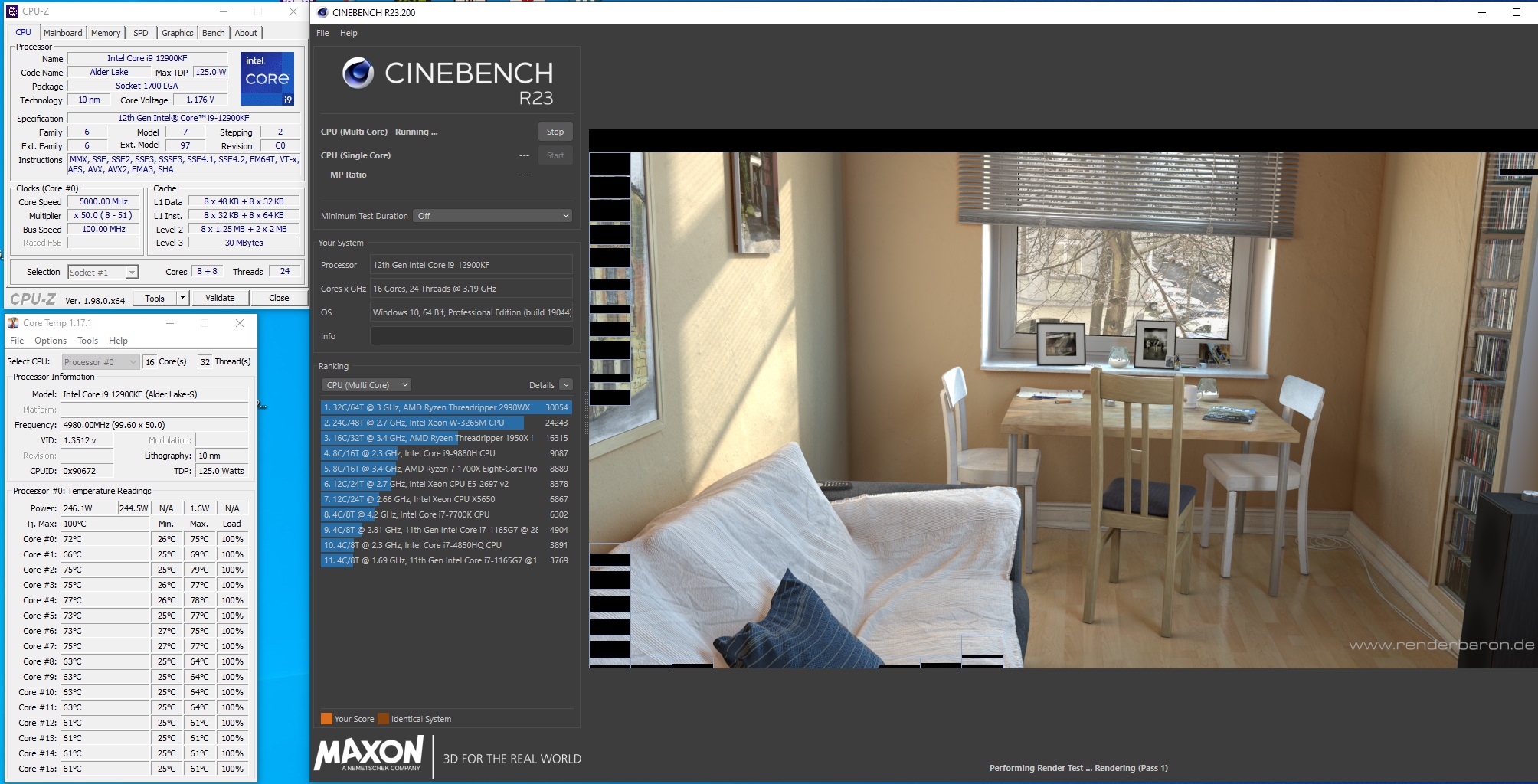Select the Xeon X5650 ranking row

[446, 499]
